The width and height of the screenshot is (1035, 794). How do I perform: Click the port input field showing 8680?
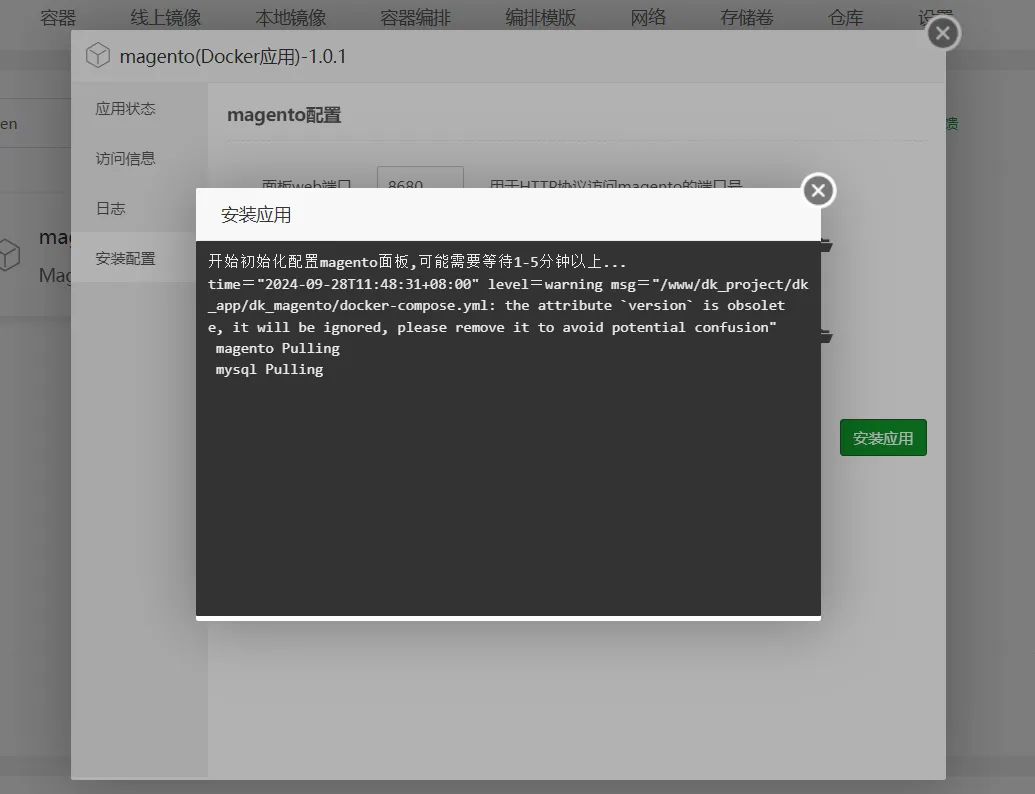420,178
